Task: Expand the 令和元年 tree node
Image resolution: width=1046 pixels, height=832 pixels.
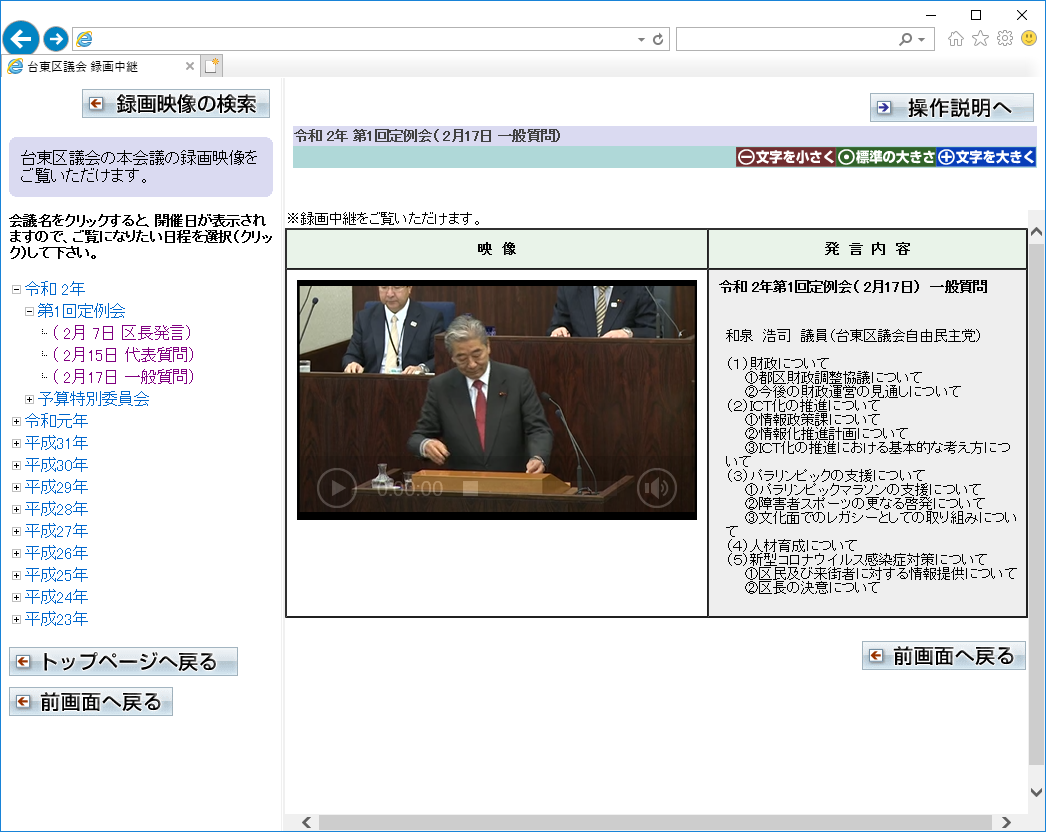Action: 16,422
